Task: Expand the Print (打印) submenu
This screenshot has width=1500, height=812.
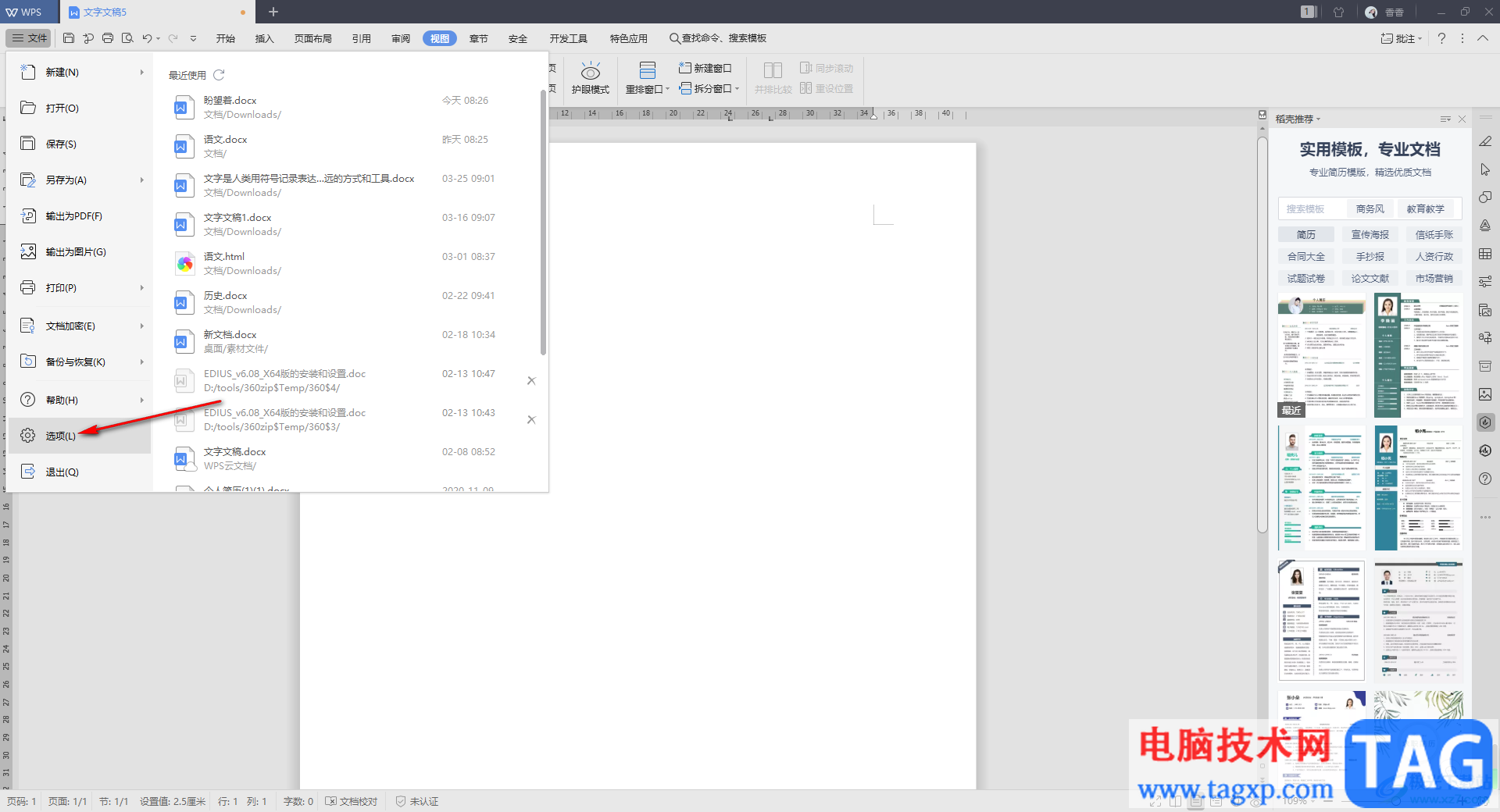Action: point(142,287)
